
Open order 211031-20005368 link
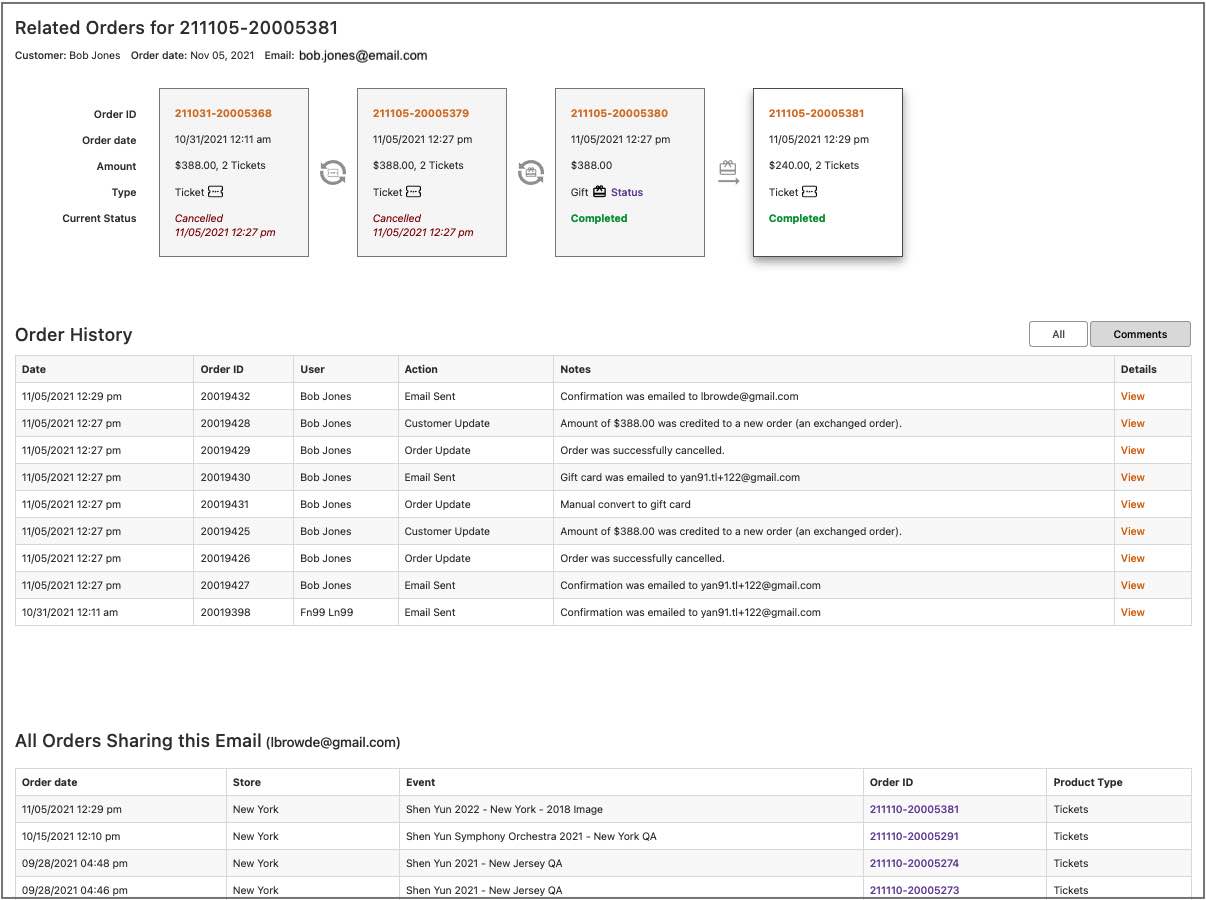[x=223, y=114]
